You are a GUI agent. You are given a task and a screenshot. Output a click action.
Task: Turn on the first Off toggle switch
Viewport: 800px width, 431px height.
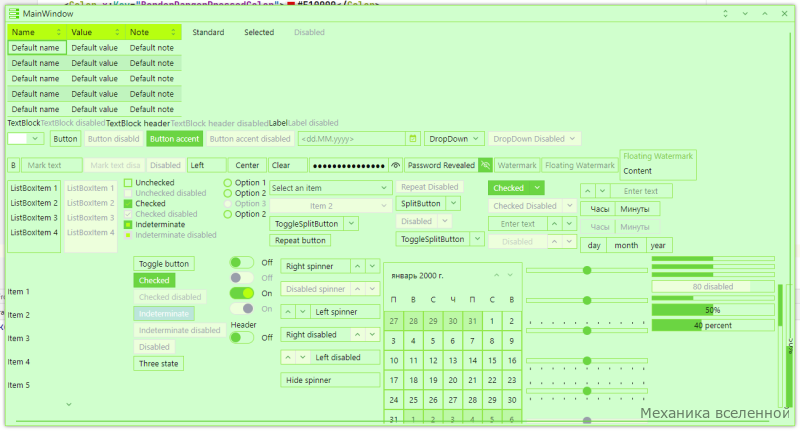coord(241,263)
